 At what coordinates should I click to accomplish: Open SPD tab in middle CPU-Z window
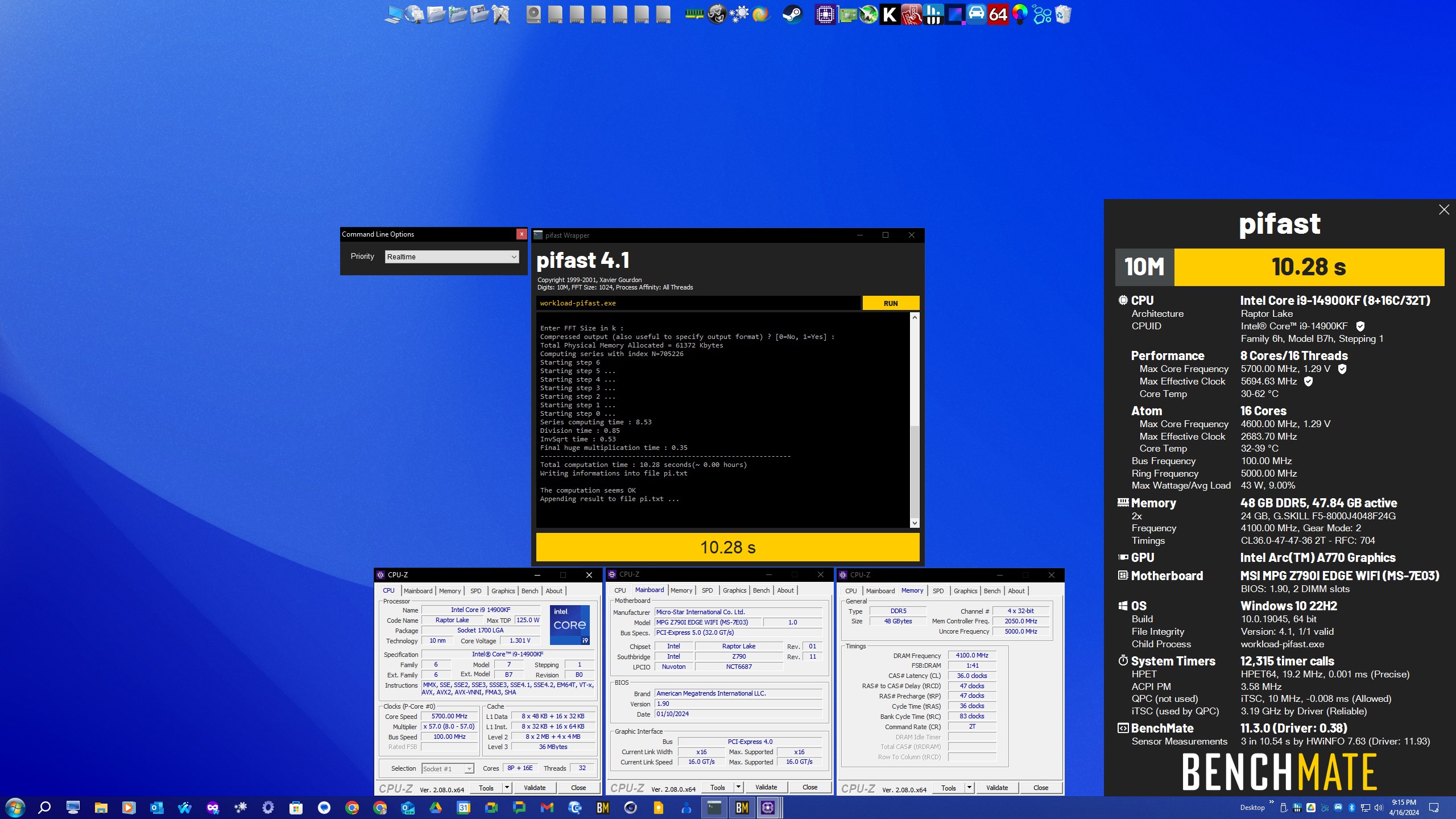(x=707, y=591)
